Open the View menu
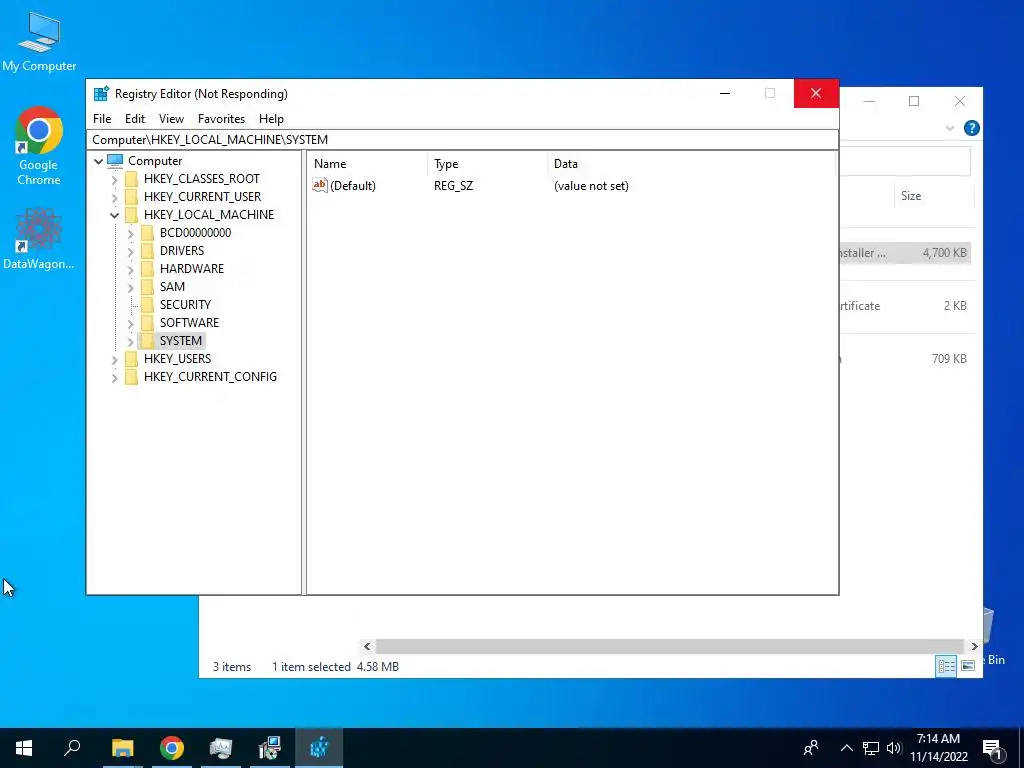1024x768 pixels. [171, 119]
